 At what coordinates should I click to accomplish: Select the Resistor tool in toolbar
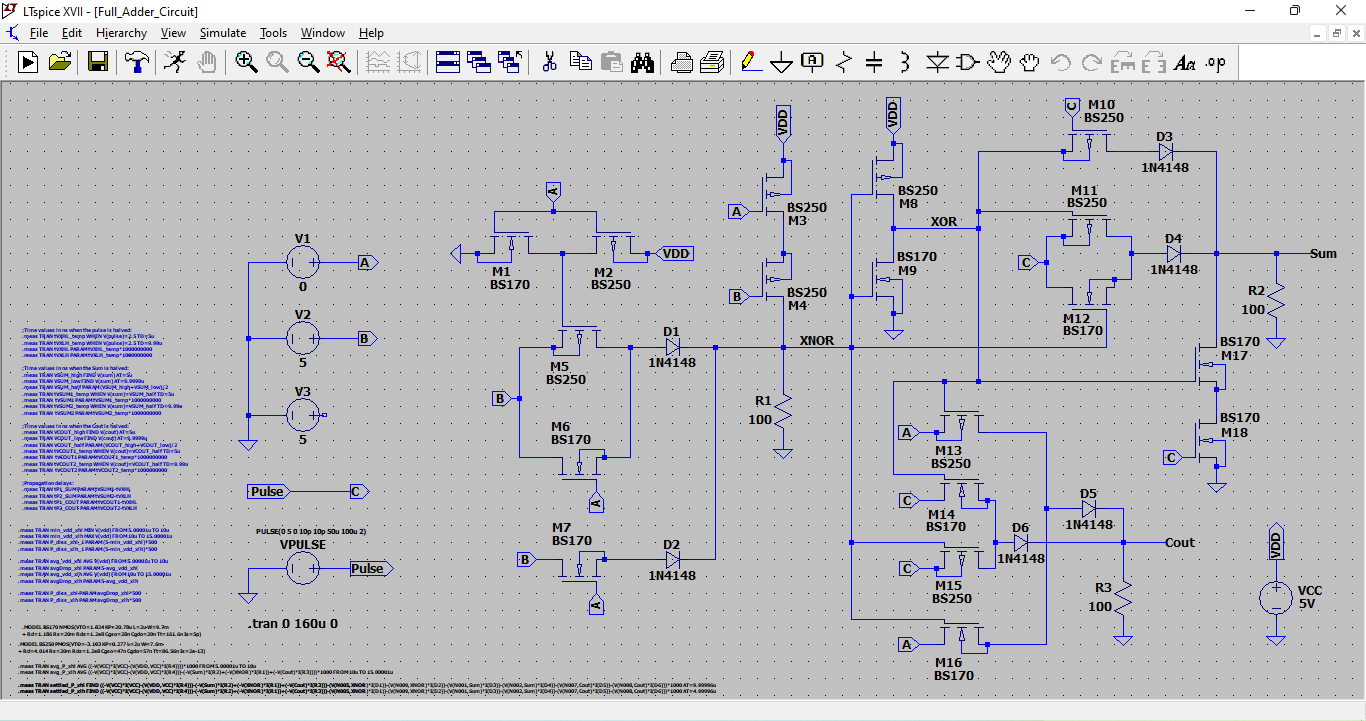pos(843,62)
